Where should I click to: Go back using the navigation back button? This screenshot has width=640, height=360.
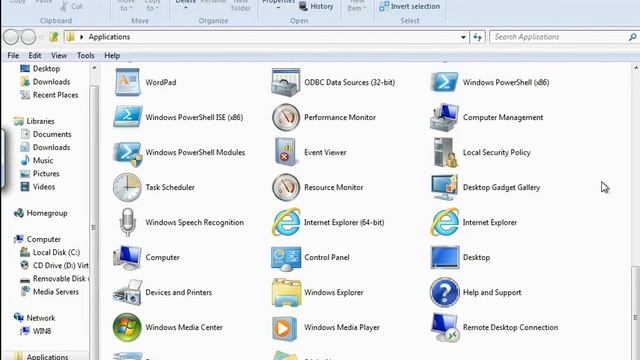click(11, 37)
